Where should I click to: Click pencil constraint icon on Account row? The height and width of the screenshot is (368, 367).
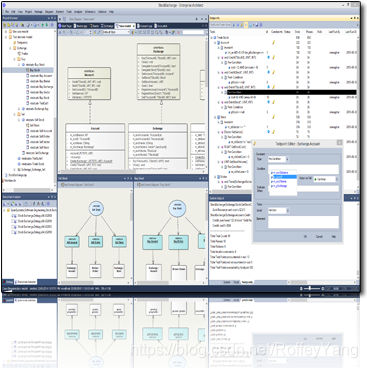273,42
